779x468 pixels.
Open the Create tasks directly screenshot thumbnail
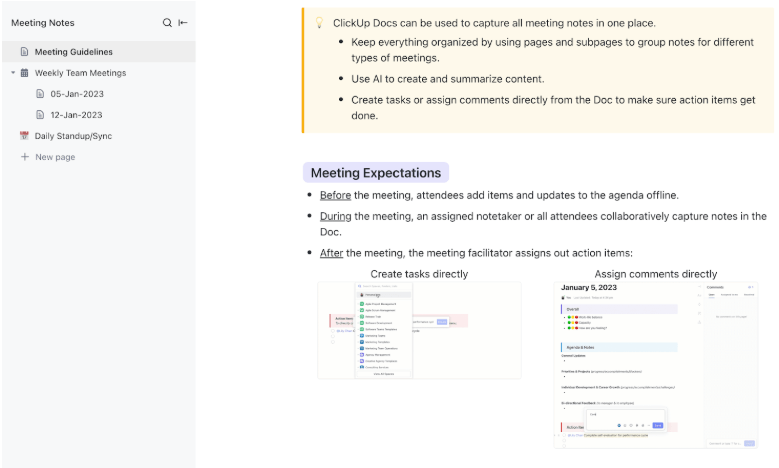point(419,330)
